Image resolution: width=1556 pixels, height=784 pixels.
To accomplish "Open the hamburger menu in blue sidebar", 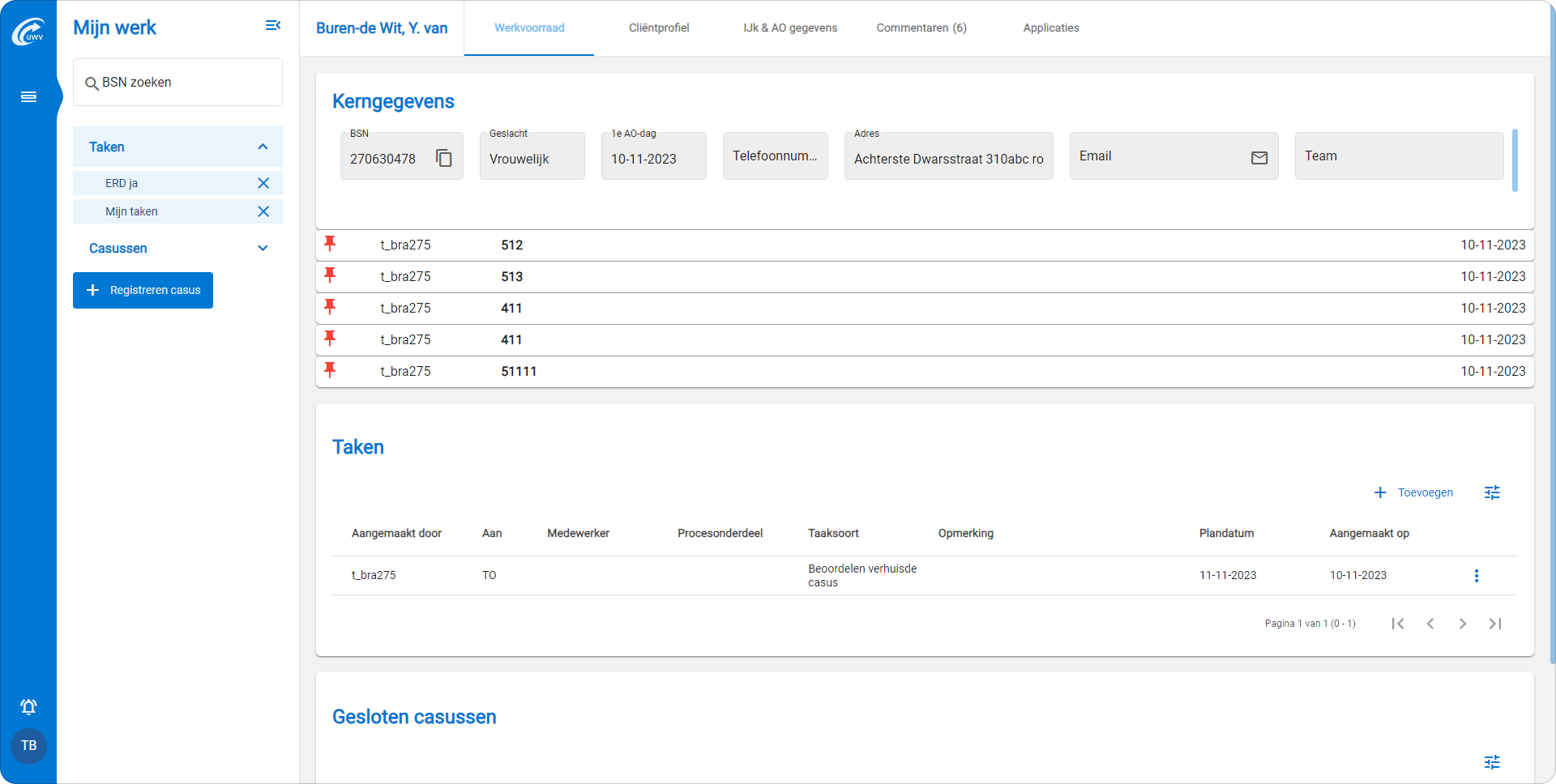I will (x=28, y=97).
